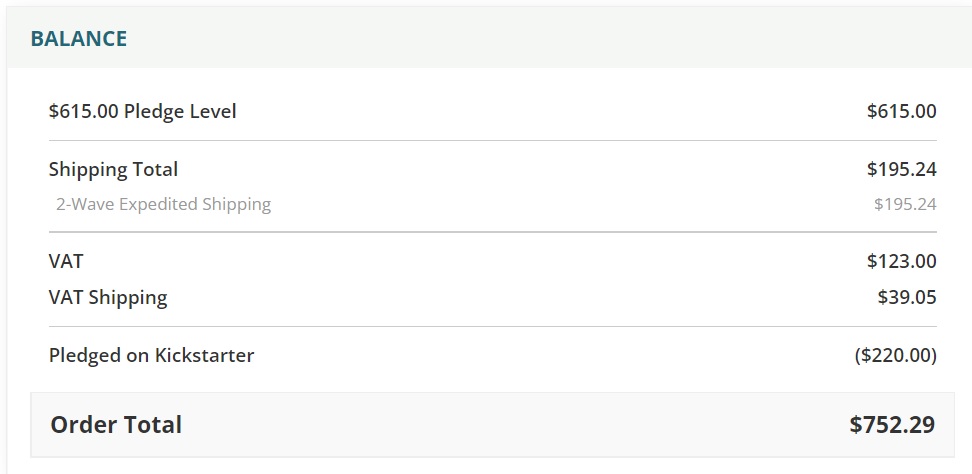Select the $39.05 VAT Shipping amount

click(907, 297)
